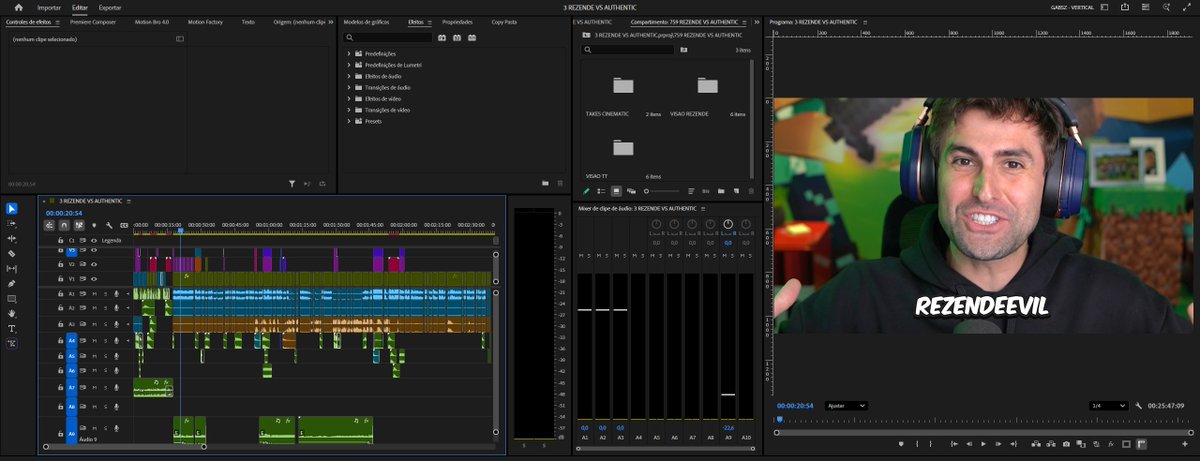Toggle V1 track output eye
This screenshot has width=1200, height=461.
[94, 279]
